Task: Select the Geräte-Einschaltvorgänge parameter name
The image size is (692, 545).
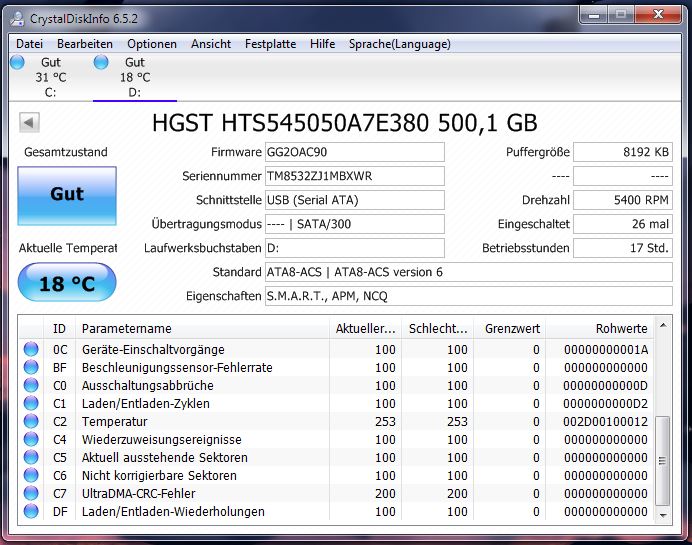Action: pos(153,350)
